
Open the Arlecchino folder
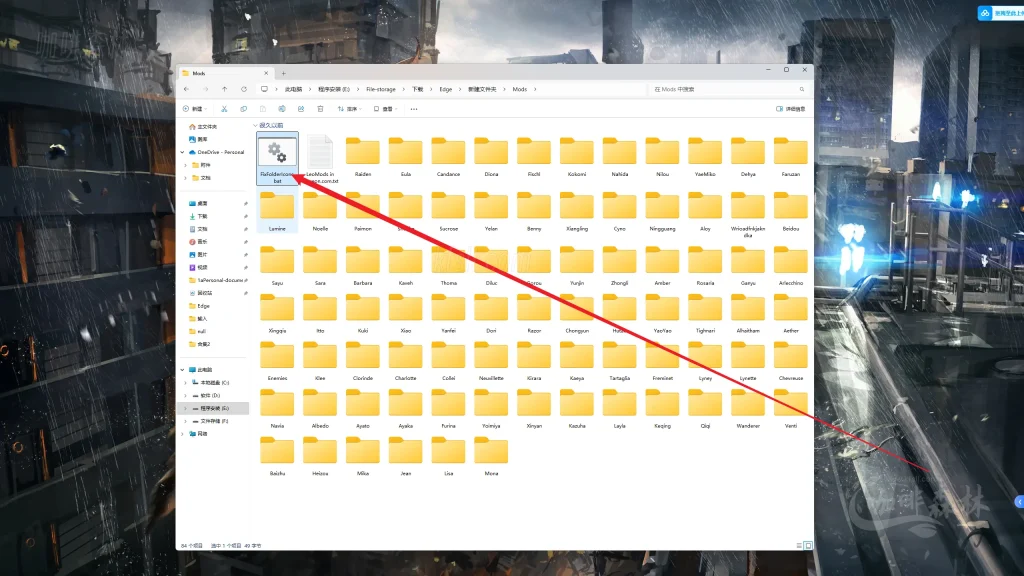(x=791, y=266)
